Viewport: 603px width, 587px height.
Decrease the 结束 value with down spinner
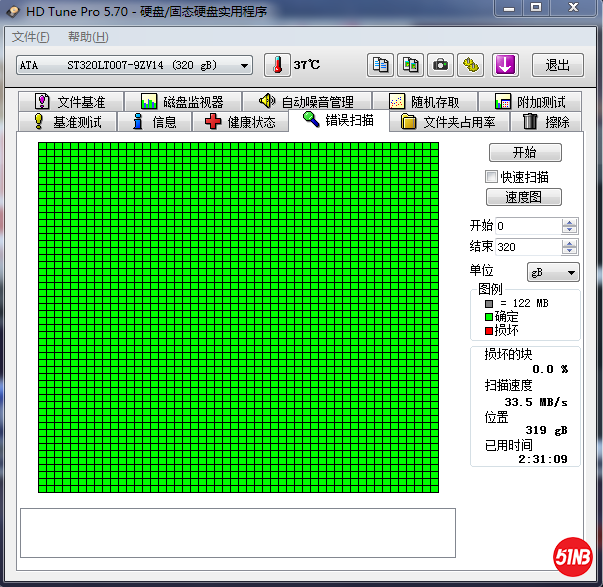[569, 250]
